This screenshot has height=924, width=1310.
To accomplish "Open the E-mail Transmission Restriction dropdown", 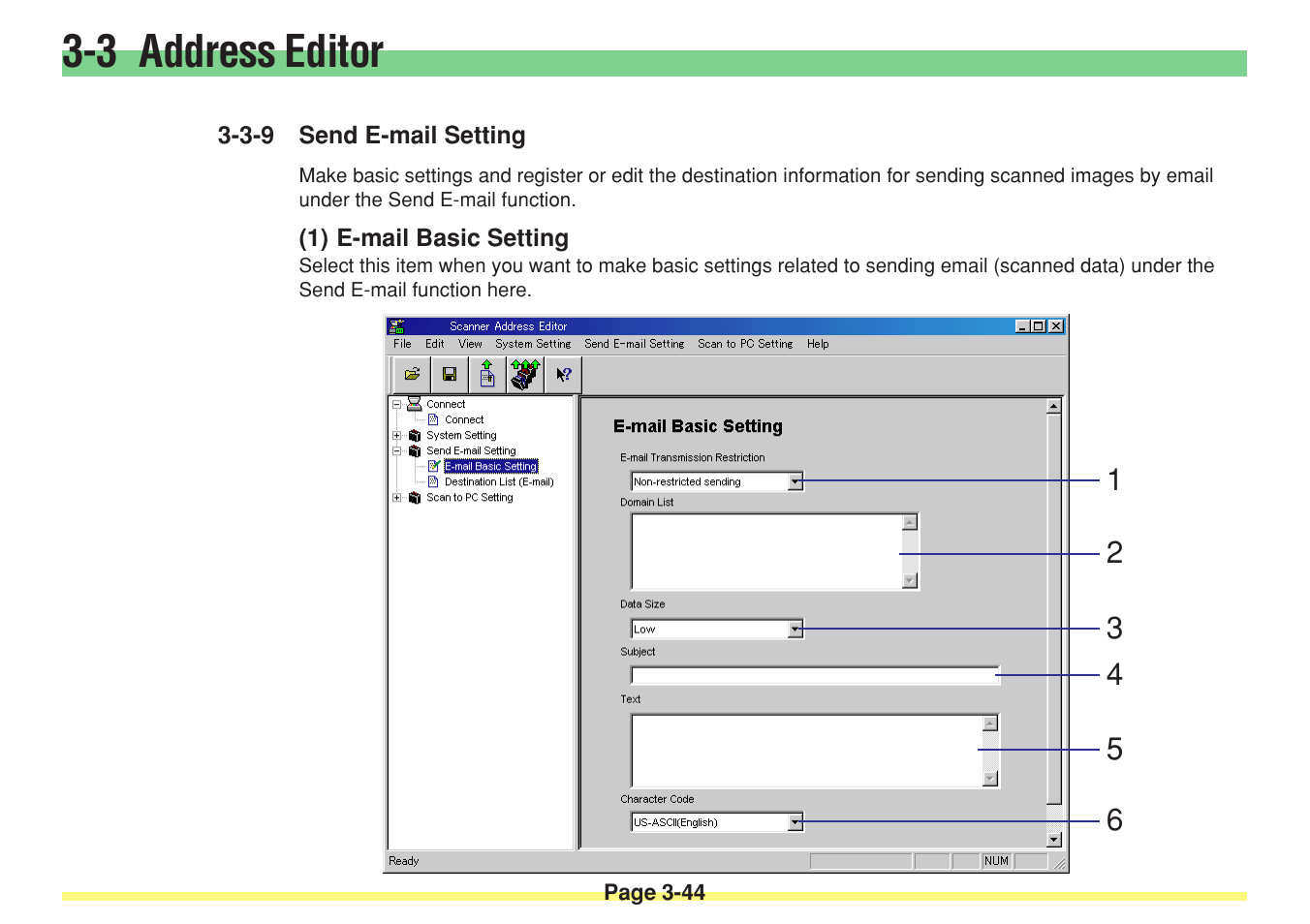I will point(795,481).
